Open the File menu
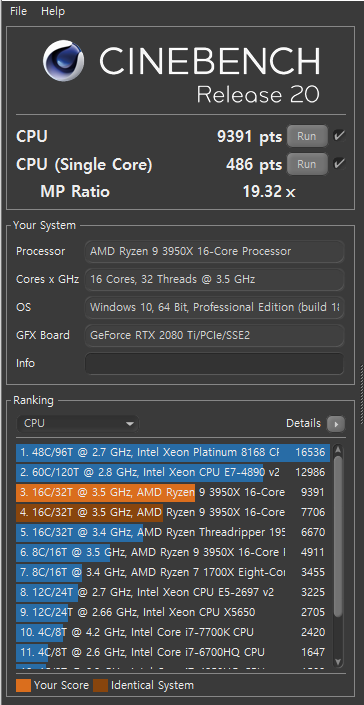Viewport: 364px width, 705px height. click(x=18, y=11)
